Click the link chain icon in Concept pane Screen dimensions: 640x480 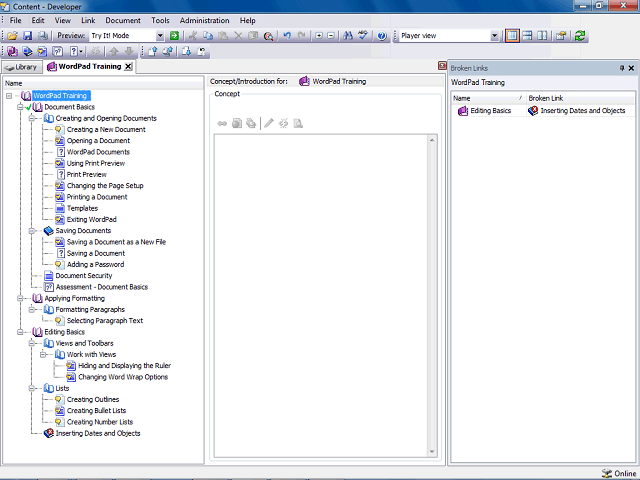pyautogui.click(x=222, y=123)
